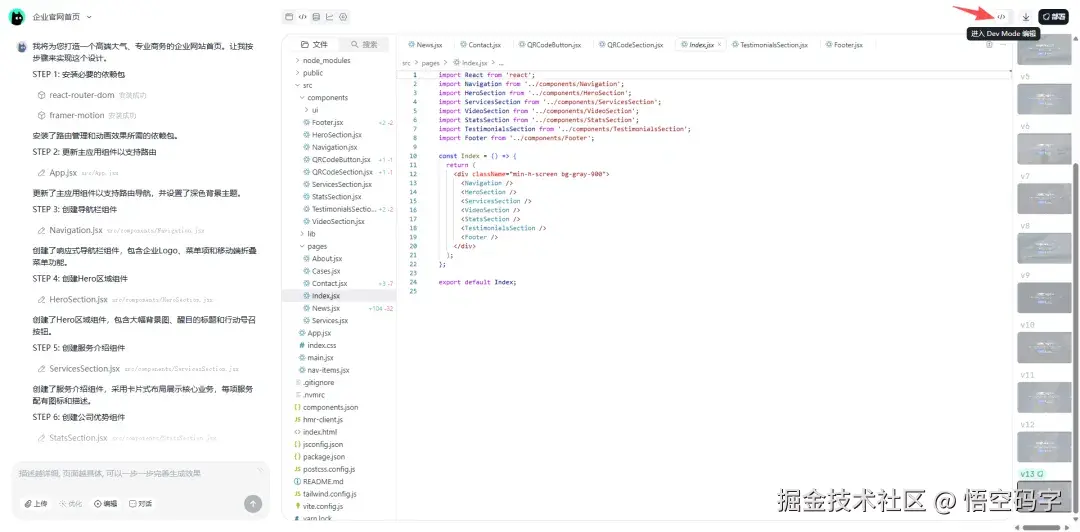
Task: Select the v12 version thumbnail
Action: (1044, 447)
